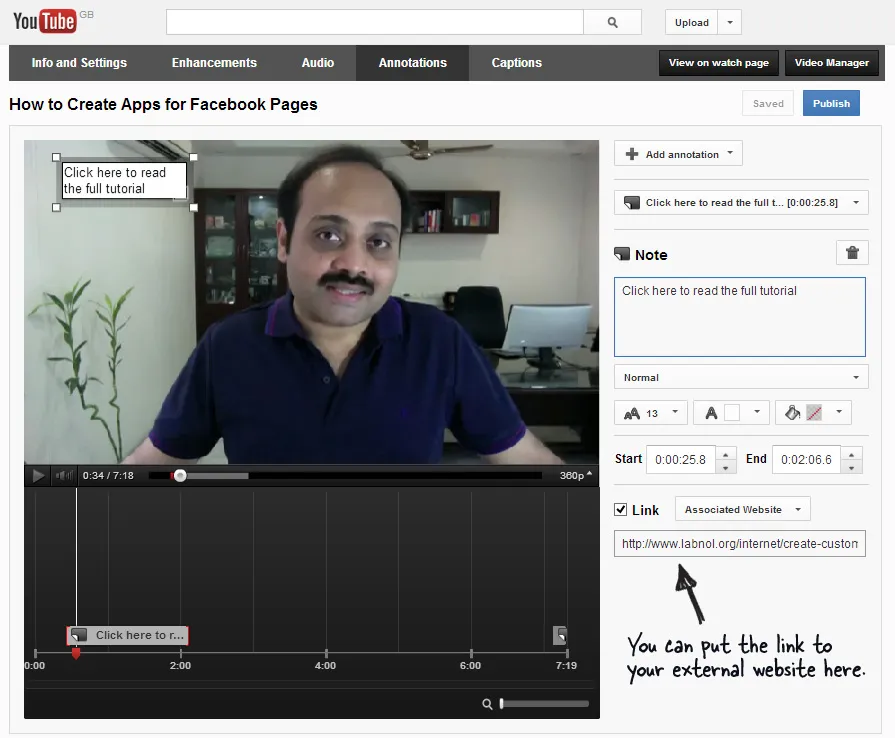Expand the Upload button dropdown arrow
The width and height of the screenshot is (895, 738).
pos(732,21)
